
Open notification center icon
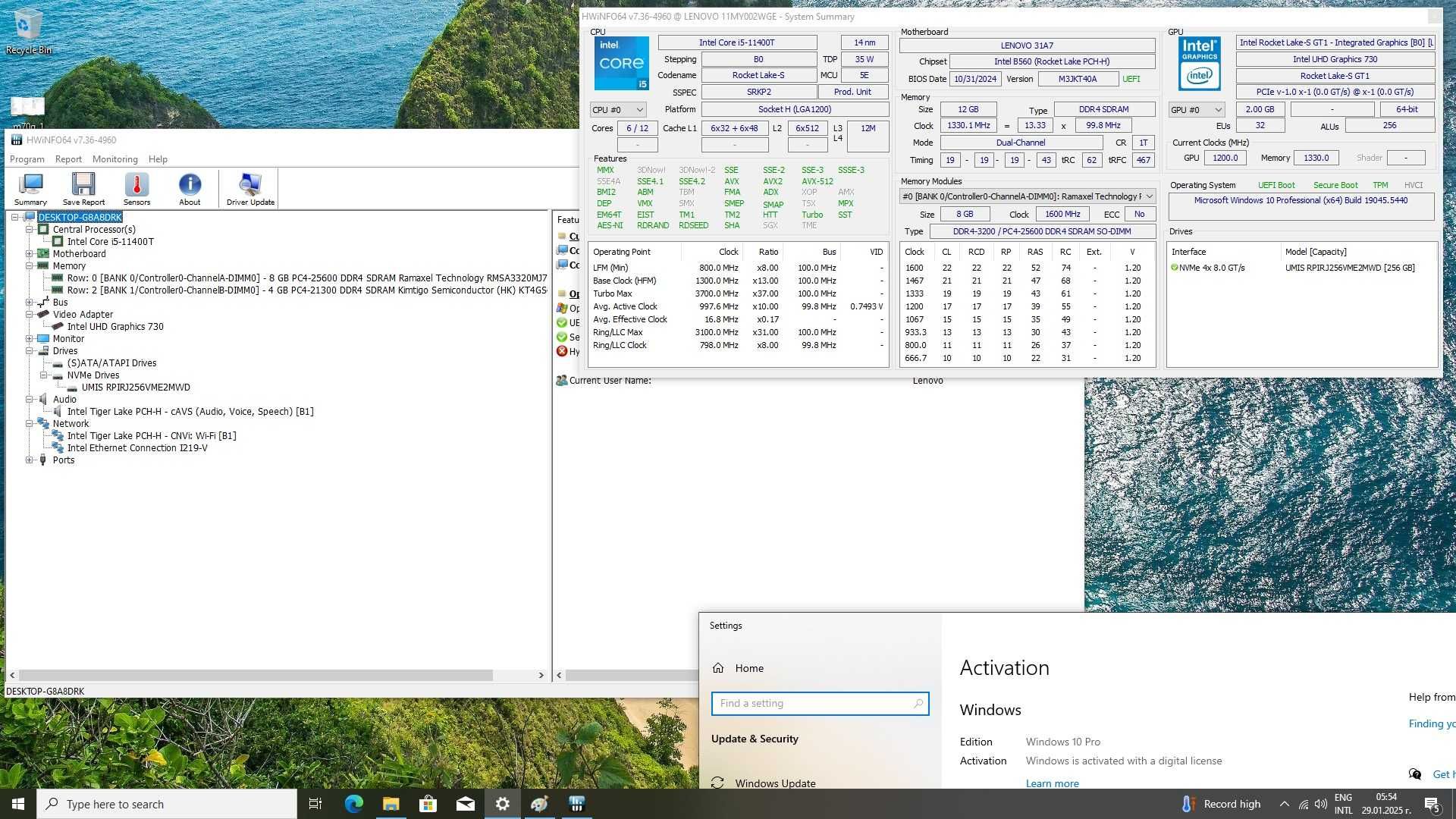pos(1432,804)
